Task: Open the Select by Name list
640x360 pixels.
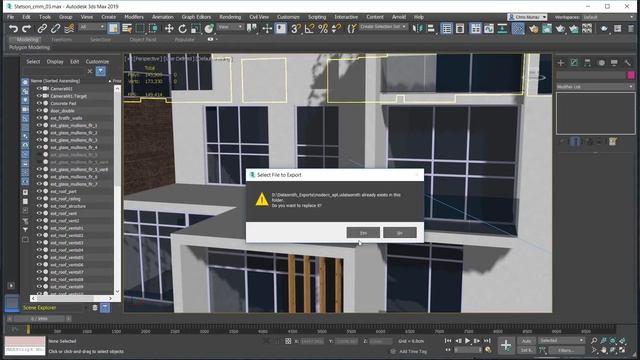Action: point(127,29)
